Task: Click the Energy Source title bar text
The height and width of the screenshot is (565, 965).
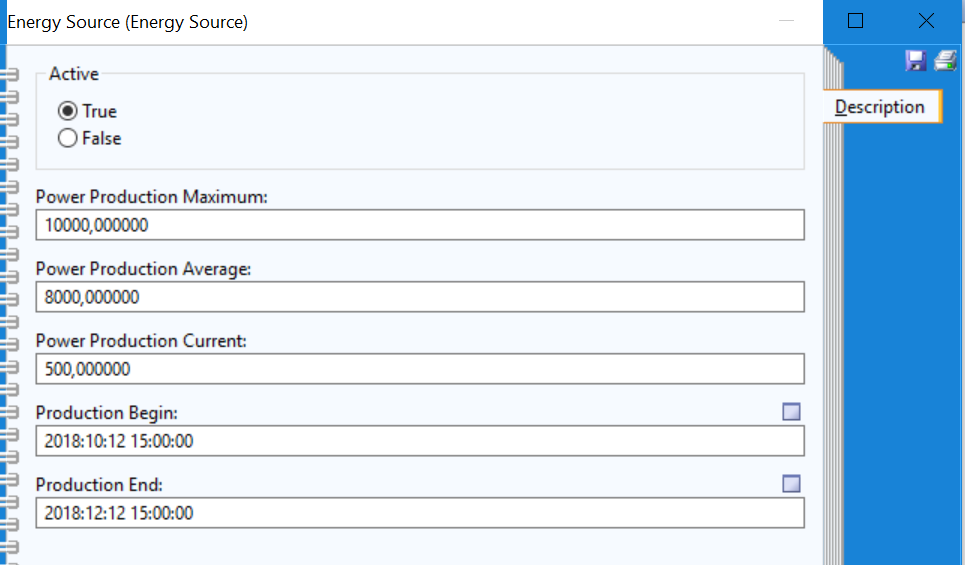Action: point(127,22)
